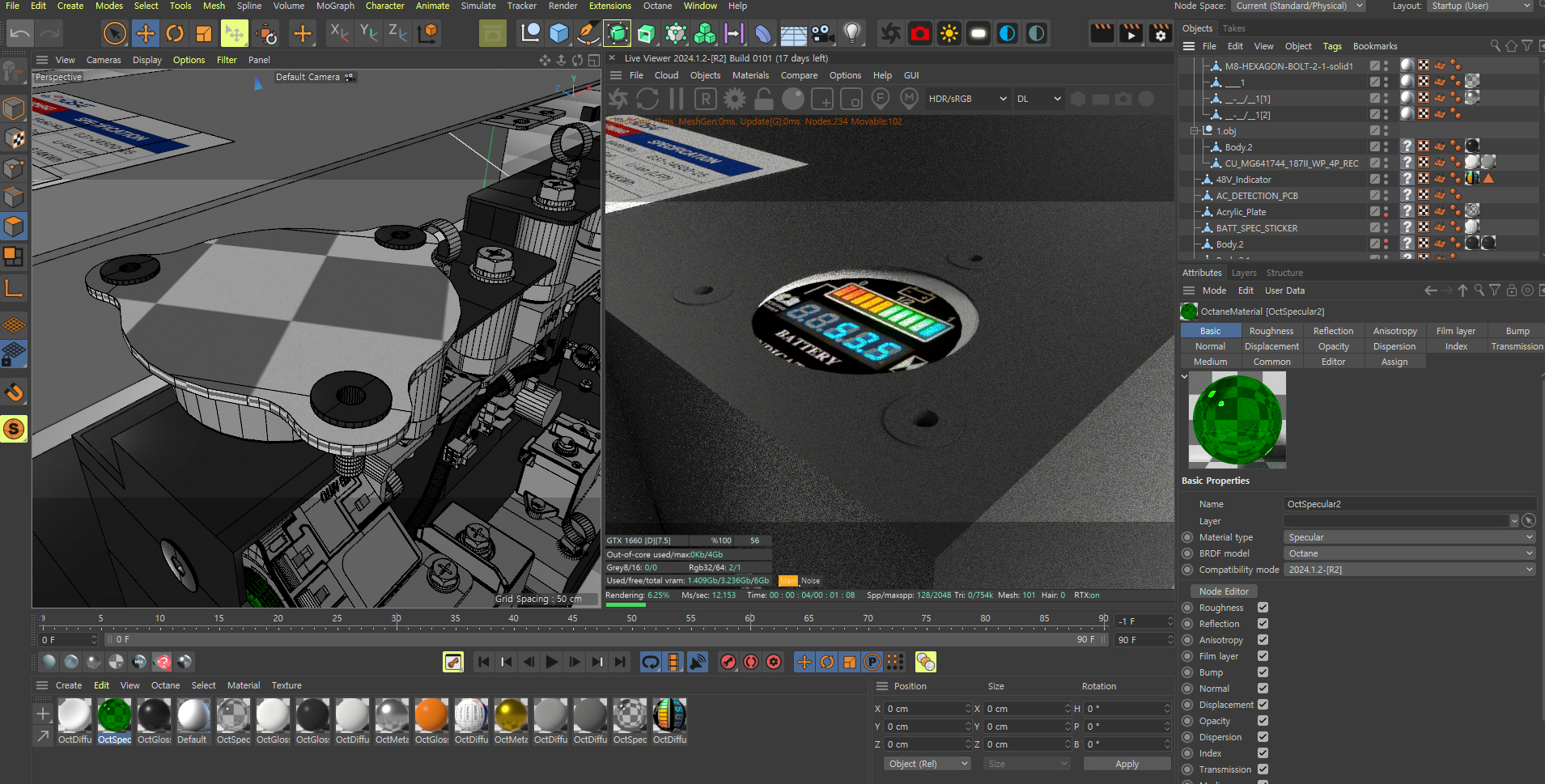Uncheck the Roughness checkbox
Image resolution: width=1545 pixels, height=784 pixels.
click(x=1263, y=608)
